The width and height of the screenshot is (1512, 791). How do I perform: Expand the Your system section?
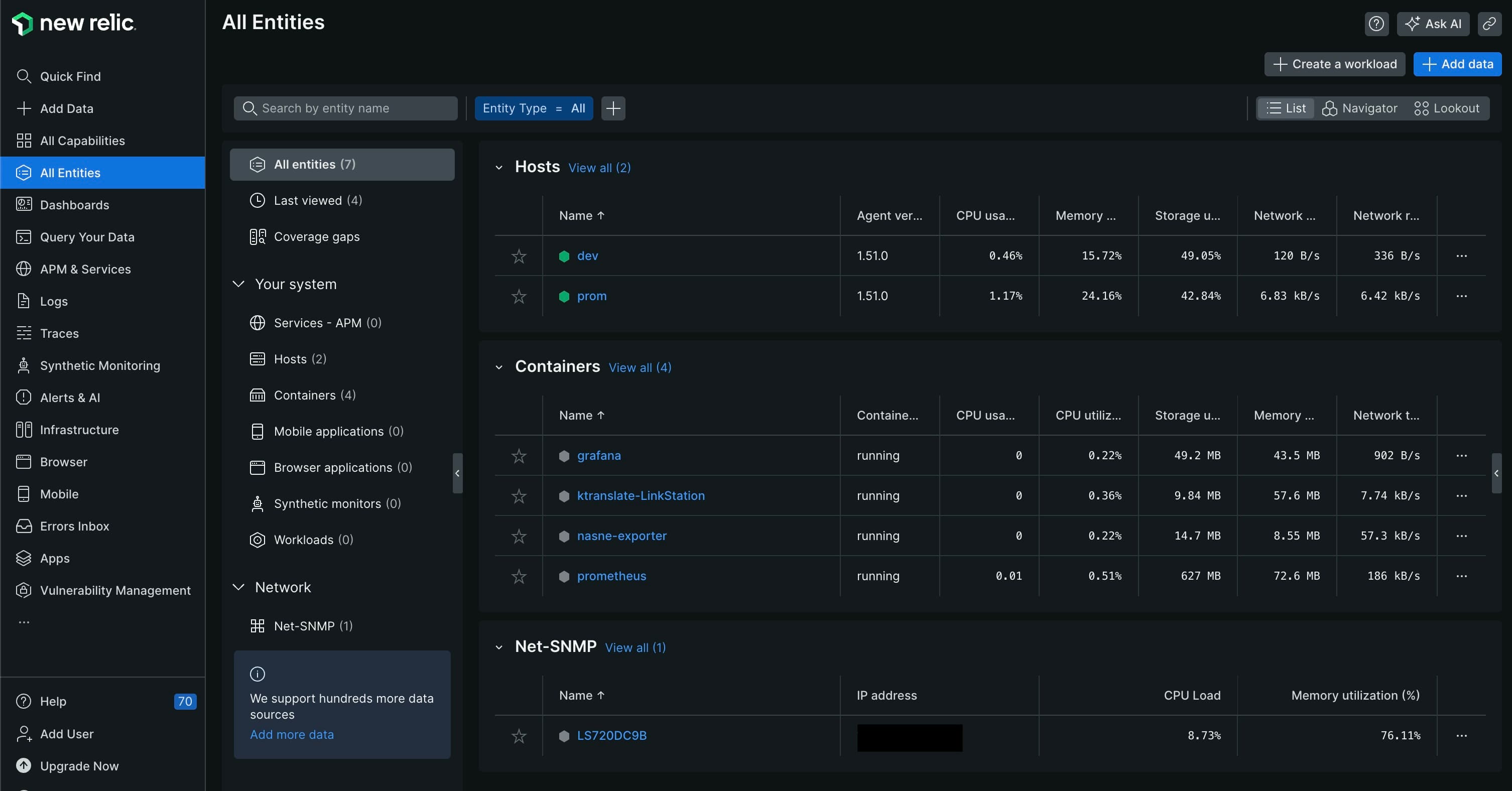tap(236, 284)
